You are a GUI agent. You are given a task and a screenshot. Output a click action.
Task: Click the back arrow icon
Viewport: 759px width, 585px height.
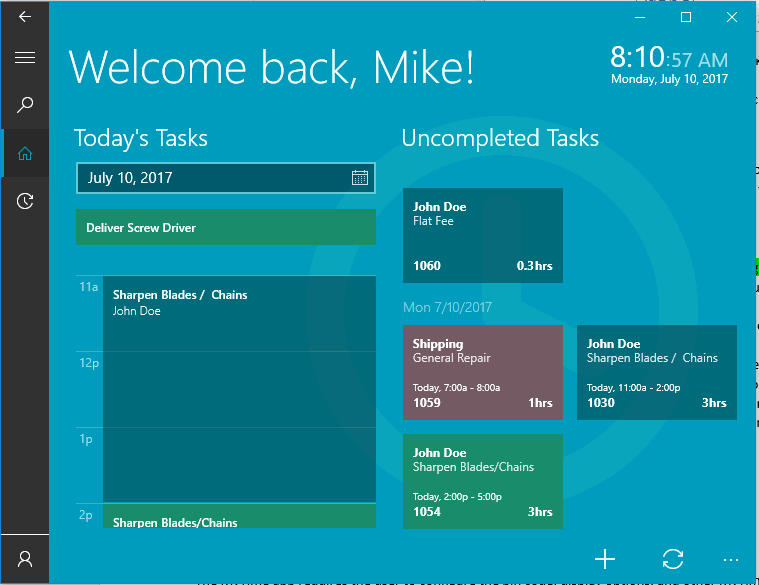(x=25, y=17)
